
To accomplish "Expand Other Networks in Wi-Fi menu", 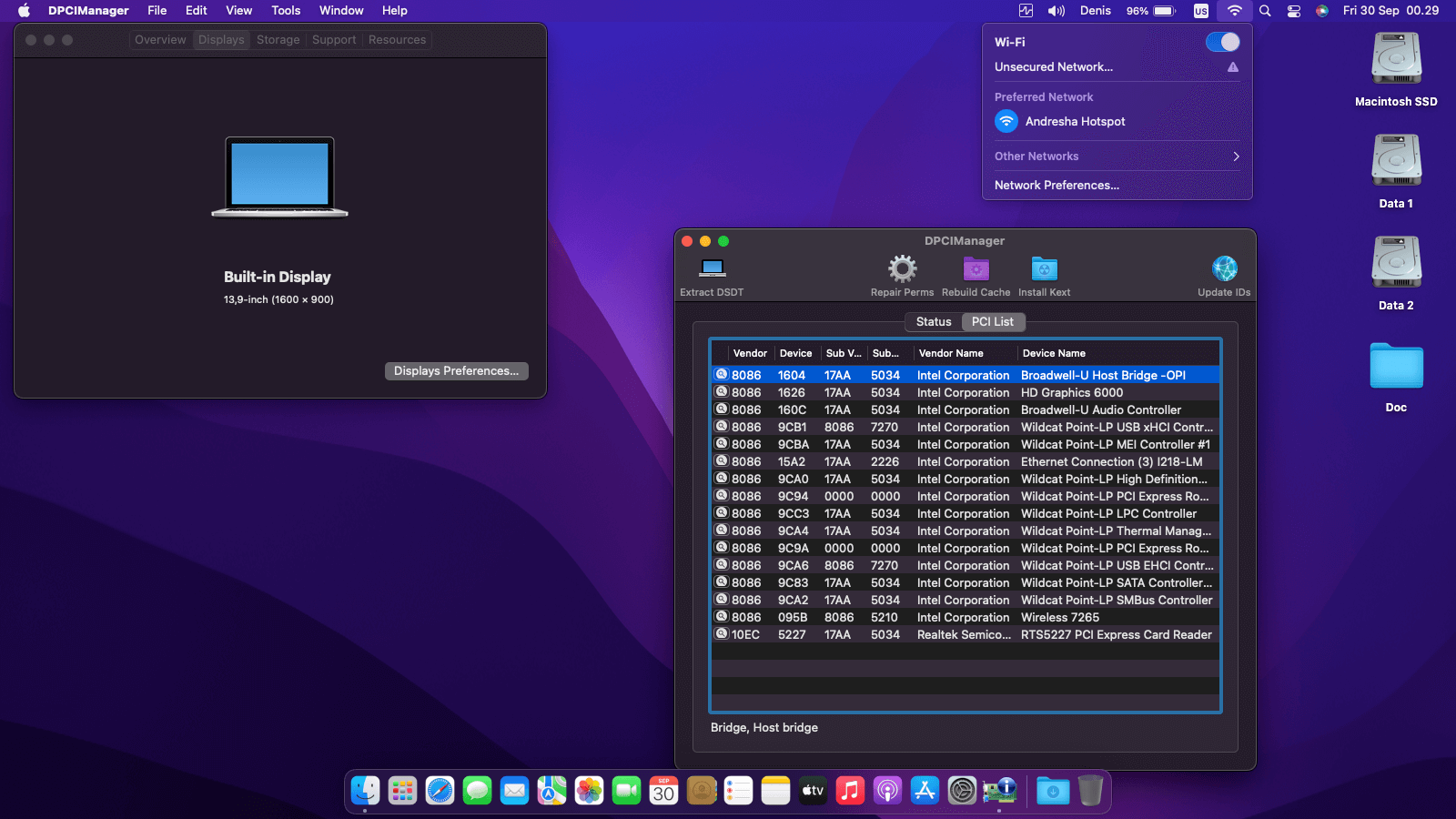I will coord(1117,157).
